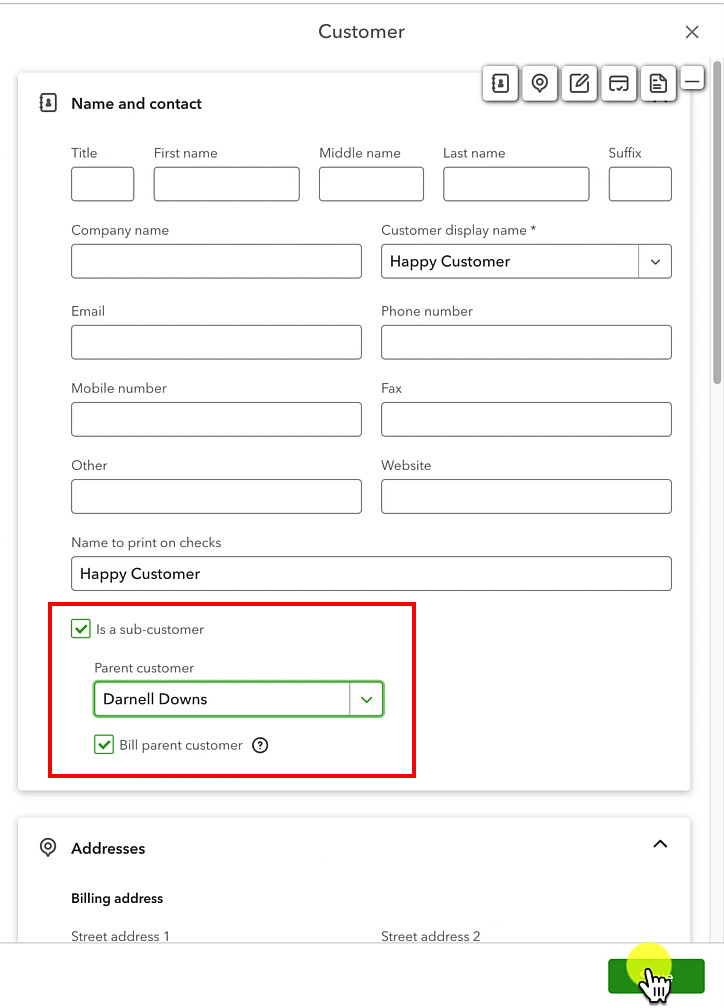Collapse the Addresses section chevron
The width and height of the screenshot is (724, 1008).
pyautogui.click(x=660, y=844)
